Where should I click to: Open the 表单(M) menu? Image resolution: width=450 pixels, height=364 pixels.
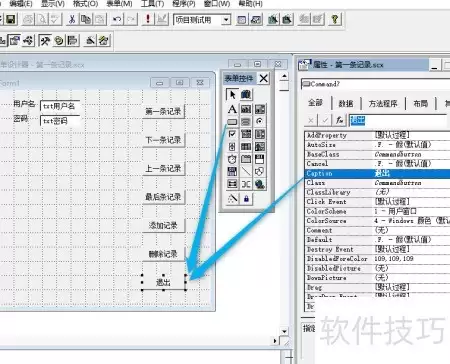[119, 4]
